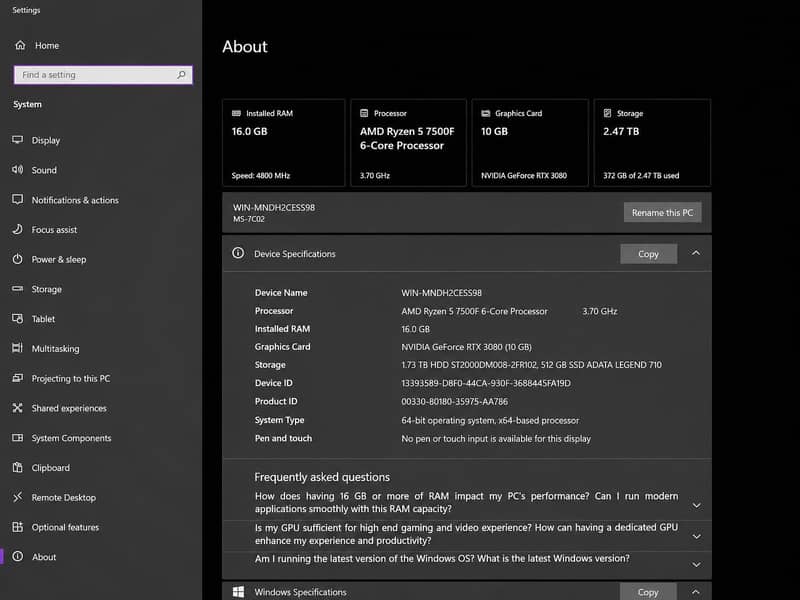Viewport: 800px width, 600px height.
Task: Click the Projecting to this PC icon
Action: (x=17, y=378)
